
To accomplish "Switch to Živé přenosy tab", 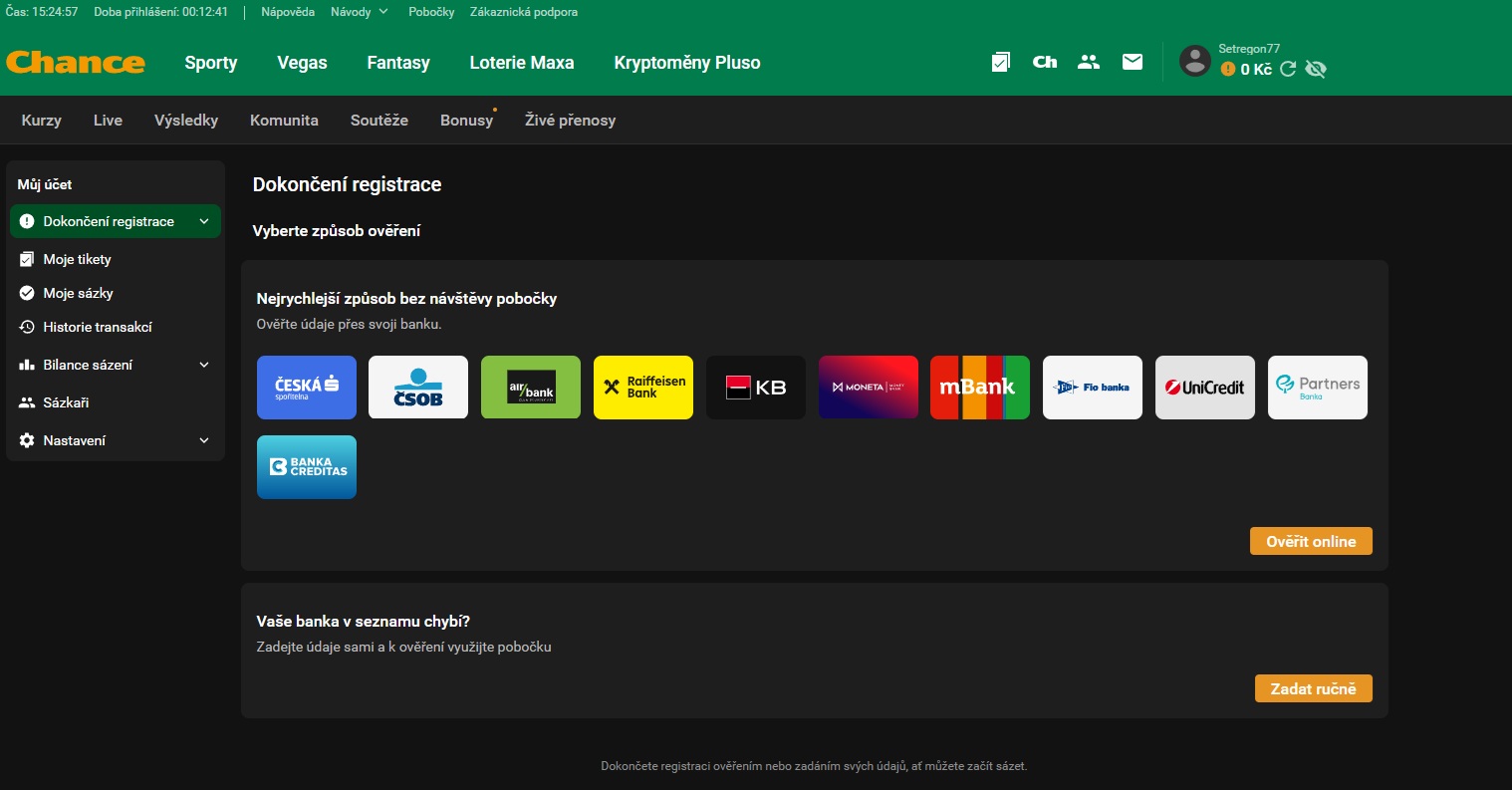I will point(570,120).
